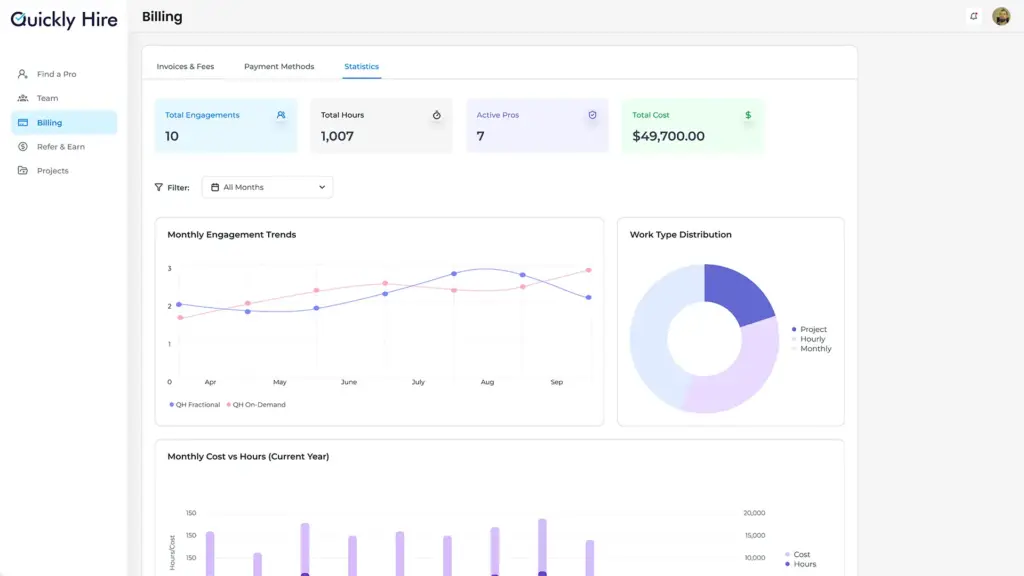Click the Team people icon in sidebar
This screenshot has height=576, width=1024.
point(23,98)
